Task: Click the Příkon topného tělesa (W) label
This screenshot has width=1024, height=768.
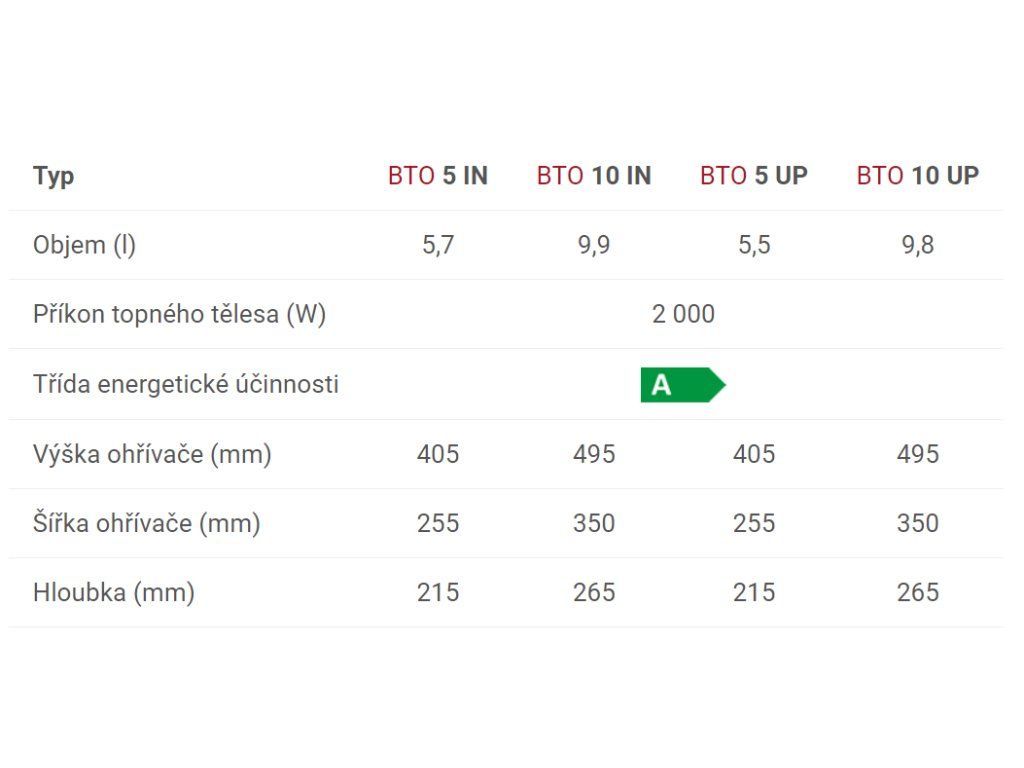Action: click(x=180, y=314)
